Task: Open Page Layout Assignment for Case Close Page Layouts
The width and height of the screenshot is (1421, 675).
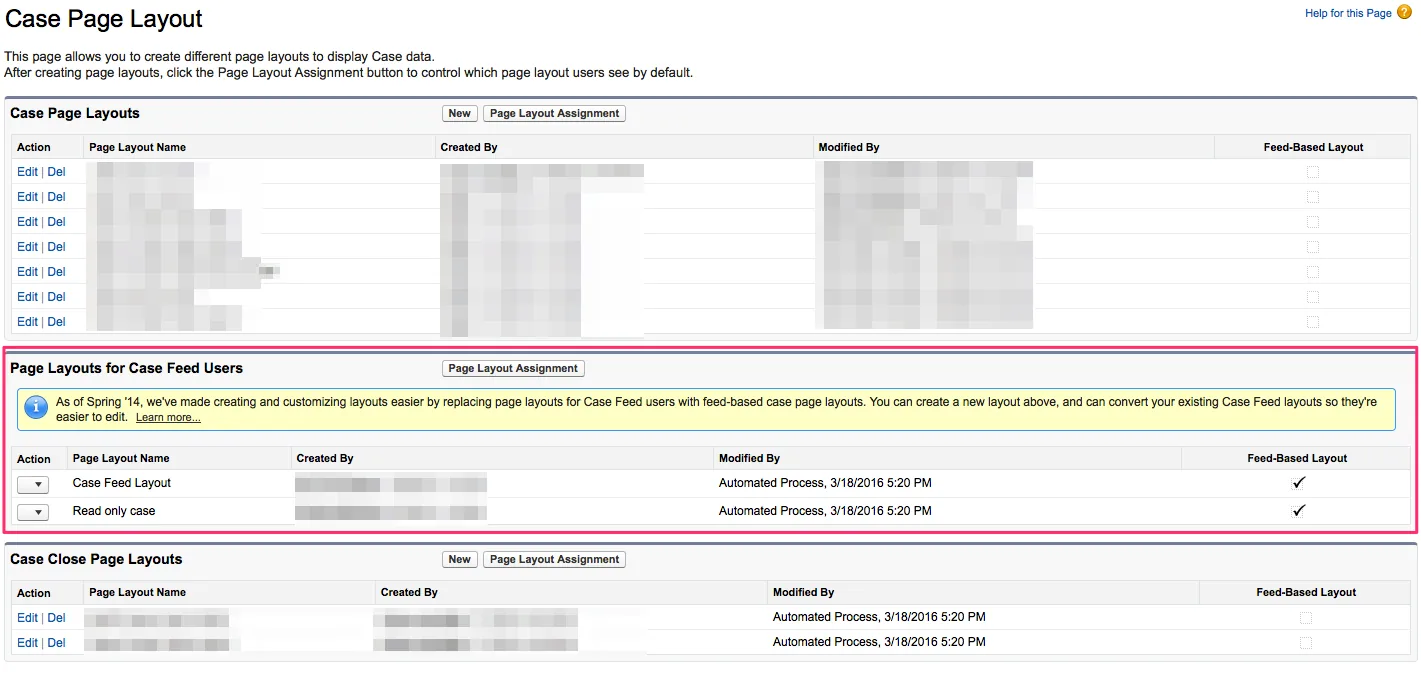Action: pos(555,560)
